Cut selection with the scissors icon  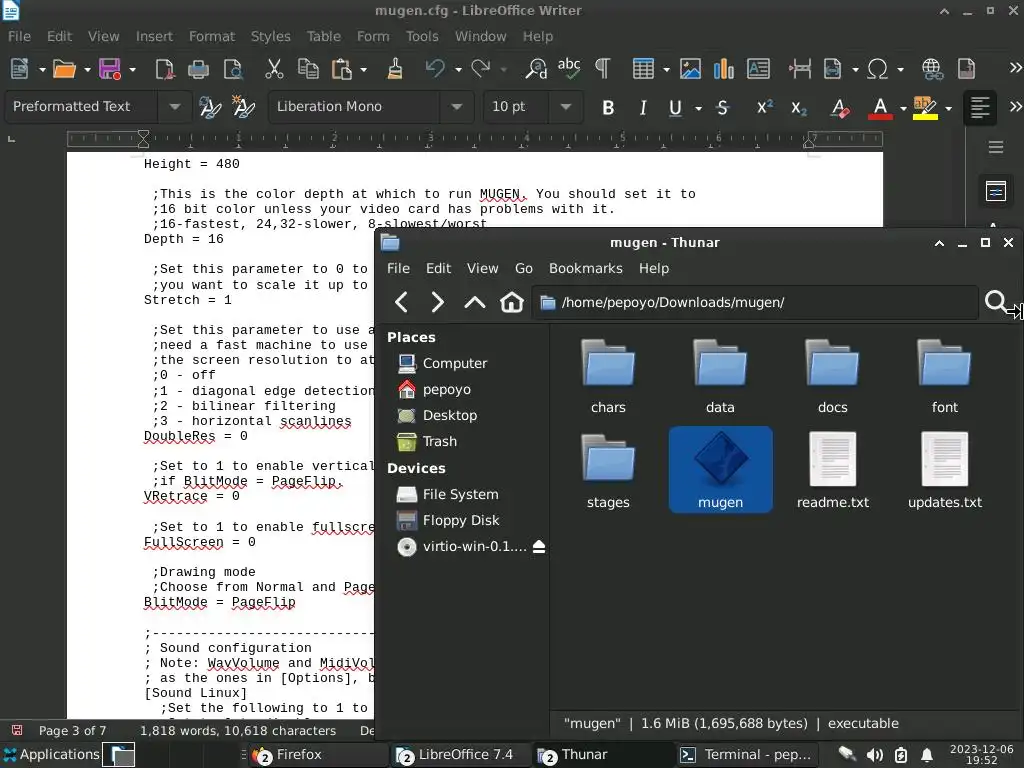click(274, 69)
